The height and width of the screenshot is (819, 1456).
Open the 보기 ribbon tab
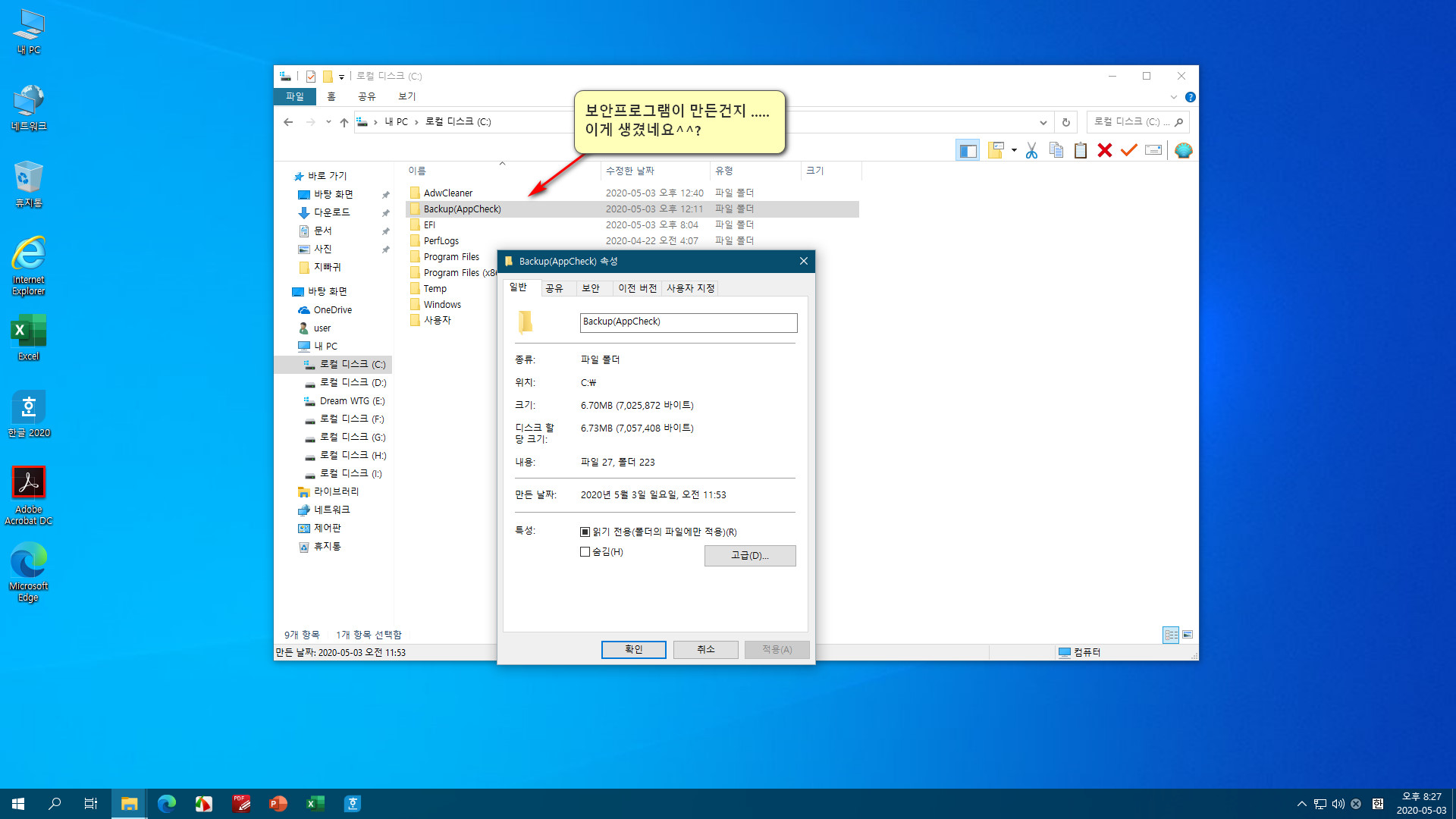(x=407, y=97)
